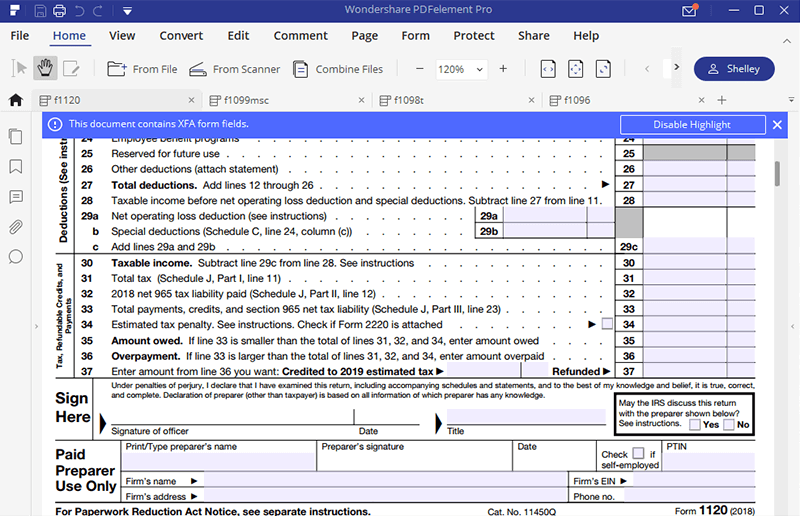
Task: Open the Convert menu
Action: click(181, 35)
